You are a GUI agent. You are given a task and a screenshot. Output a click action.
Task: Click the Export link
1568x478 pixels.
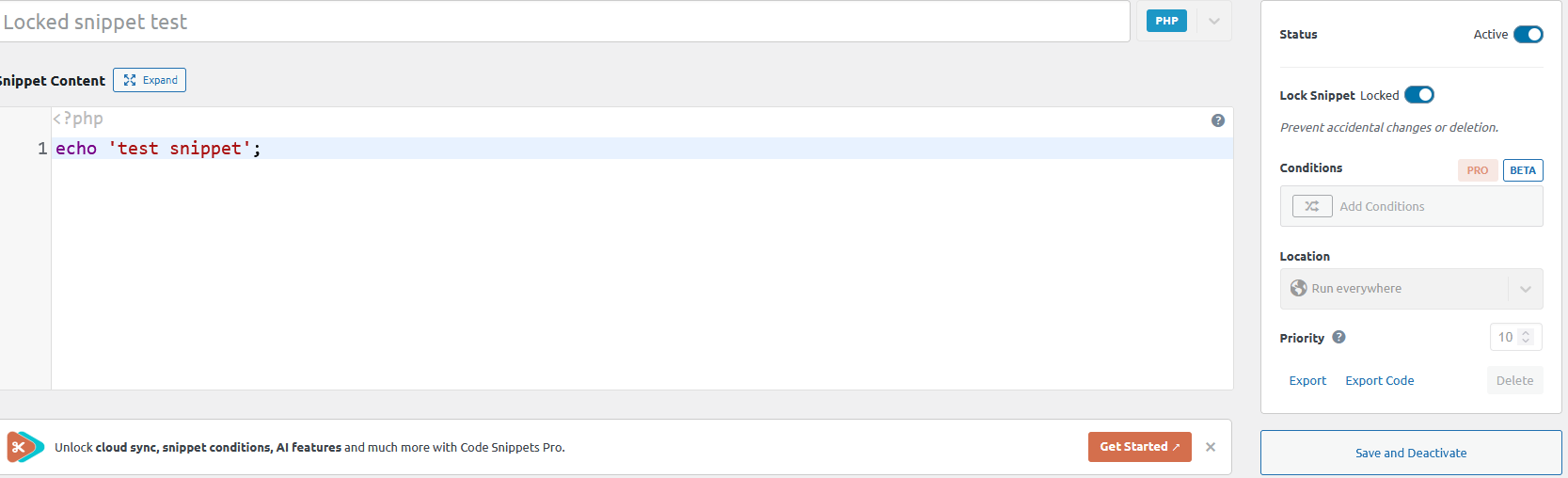point(1307,380)
